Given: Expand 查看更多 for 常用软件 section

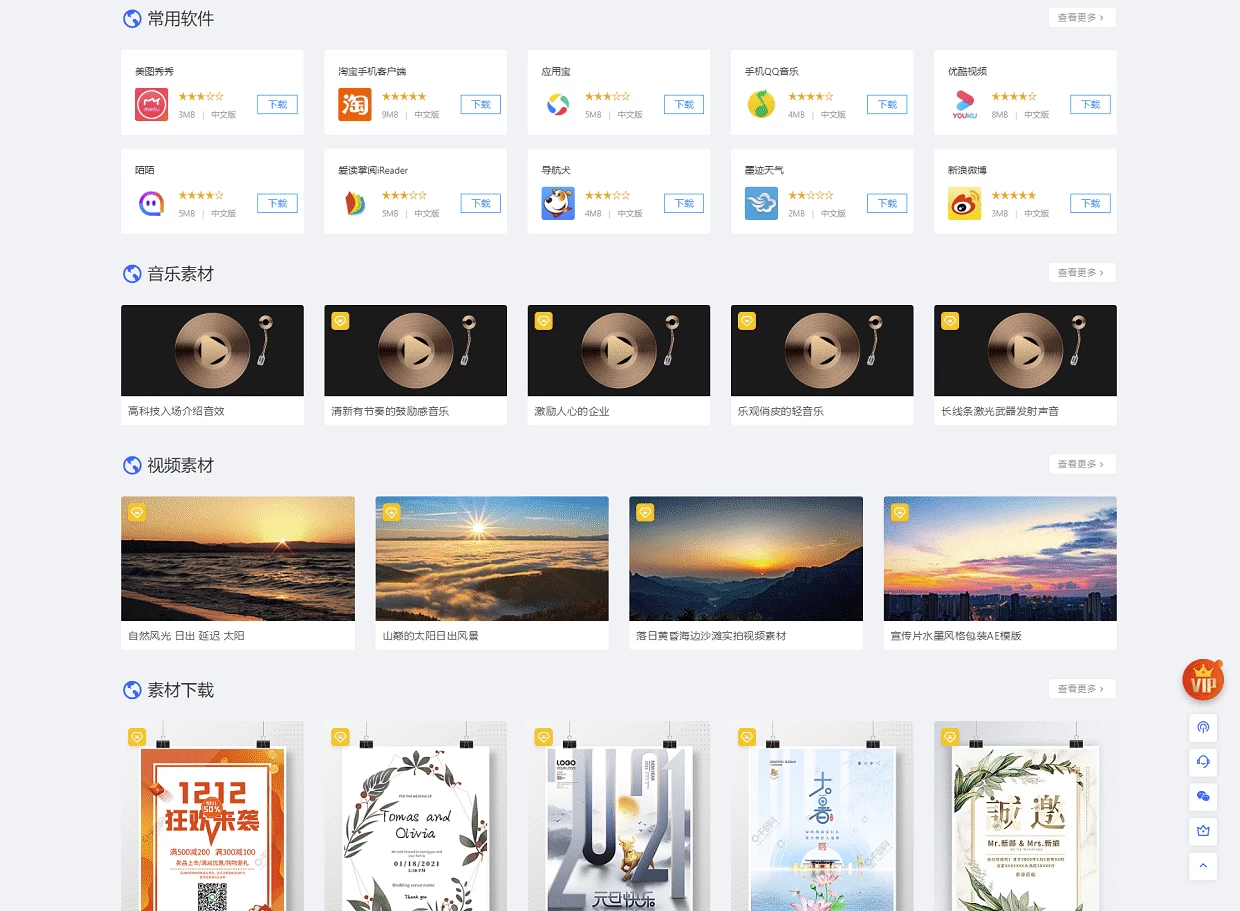Looking at the screenshot, I should (1081, 18).
